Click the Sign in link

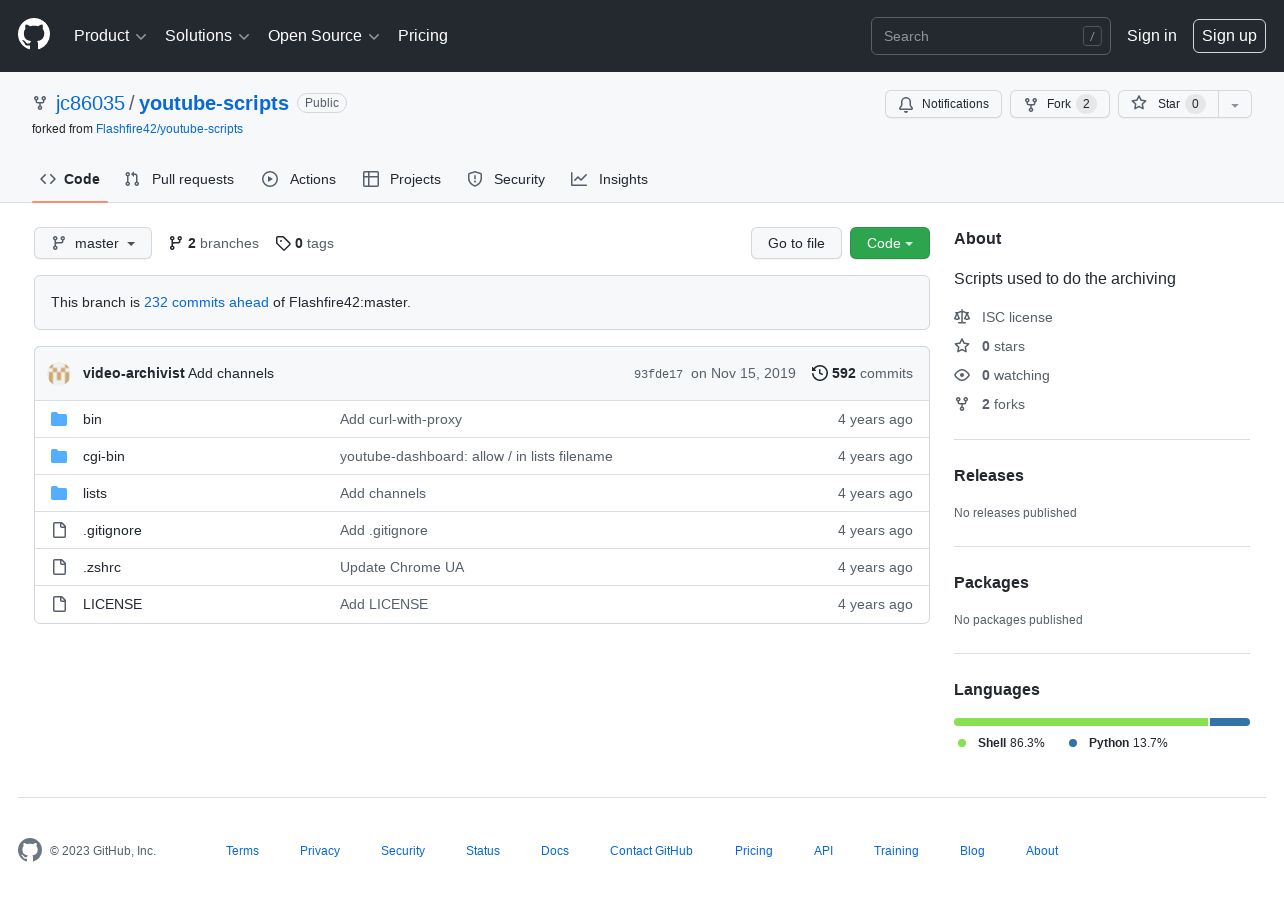1152,36
